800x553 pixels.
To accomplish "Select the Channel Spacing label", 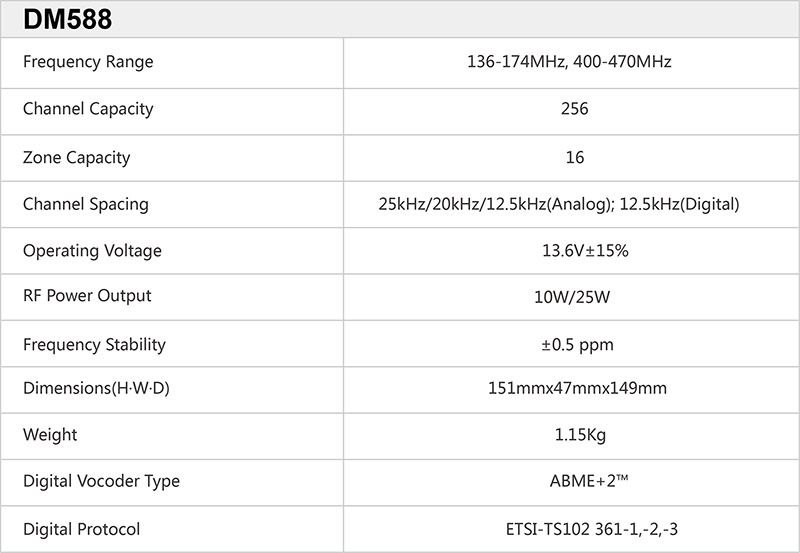I will (86, 204).
